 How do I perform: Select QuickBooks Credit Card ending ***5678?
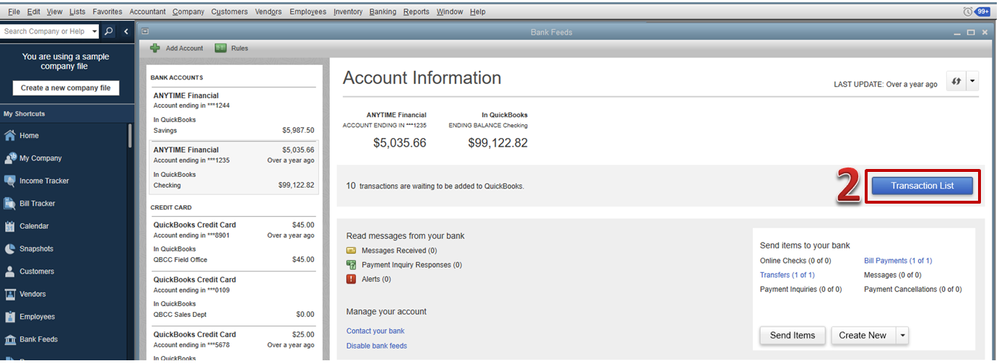233,344
